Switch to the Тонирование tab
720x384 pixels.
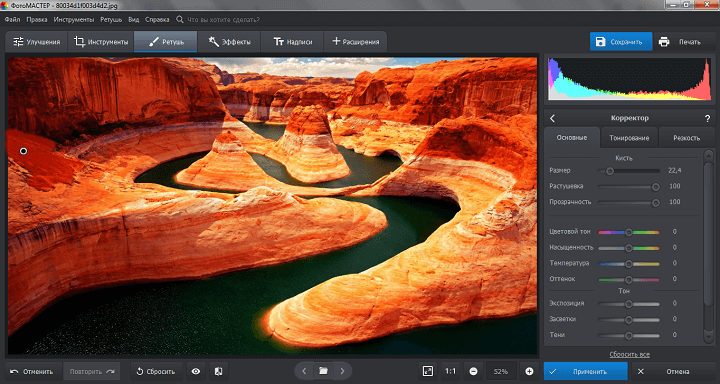pyautogui.click(x=629, y=138)
